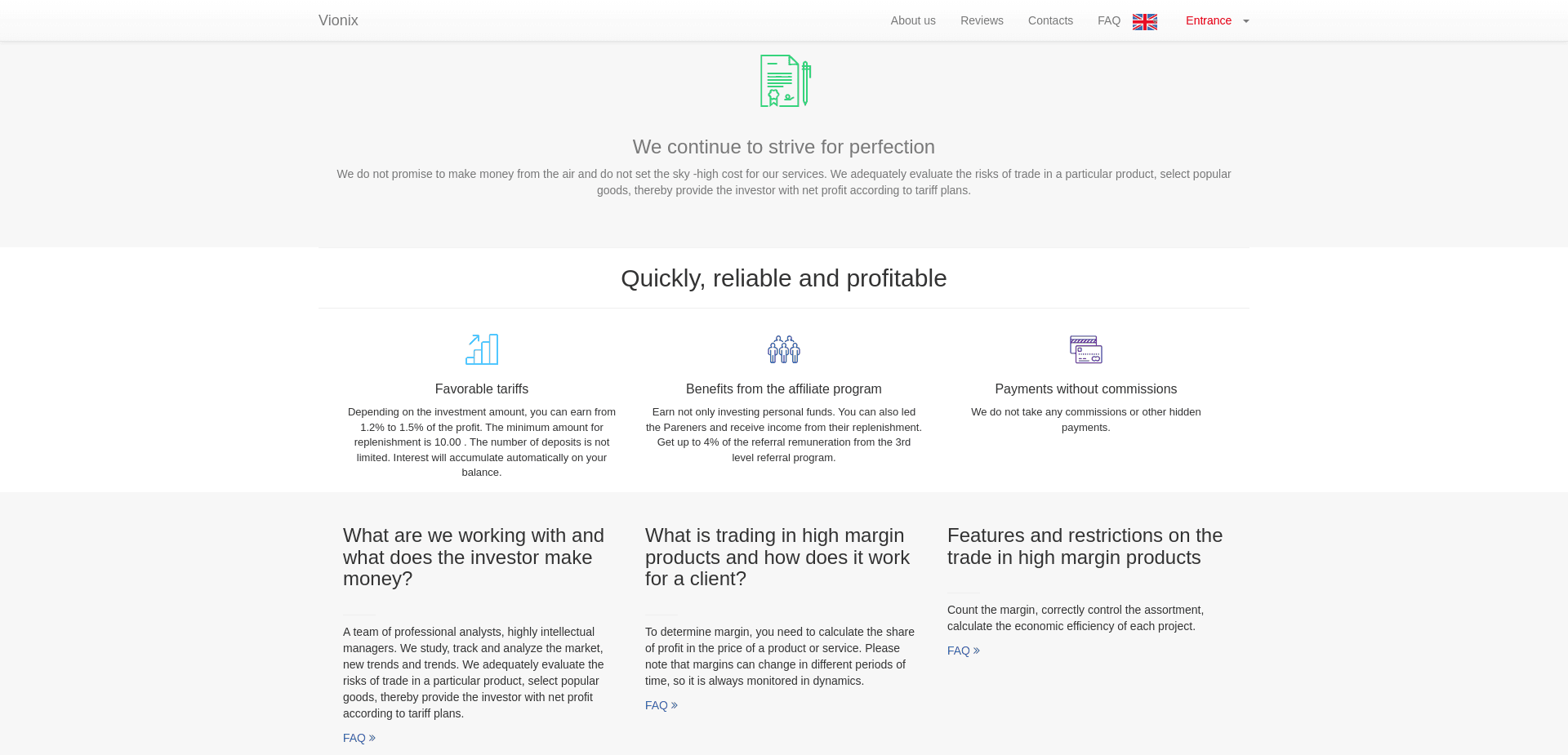Click FAQ under Features and restrictions section
The width and height of the screenshot is (1568, 755).
[959, 651]
